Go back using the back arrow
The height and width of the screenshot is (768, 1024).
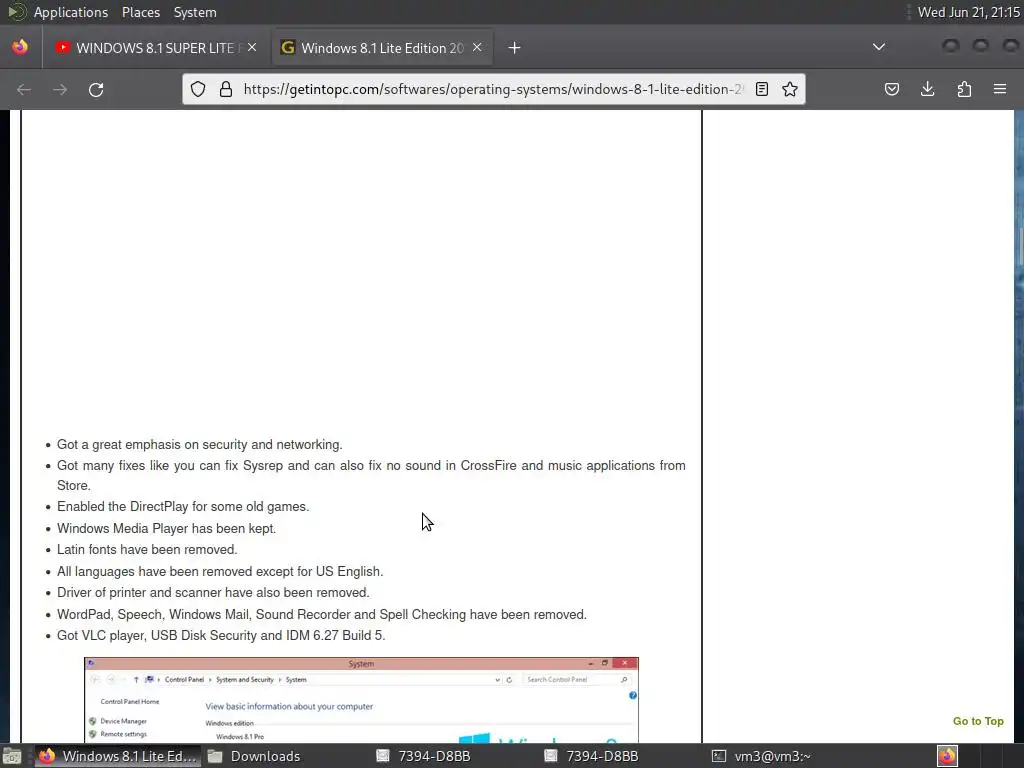[x=24, y=89]
